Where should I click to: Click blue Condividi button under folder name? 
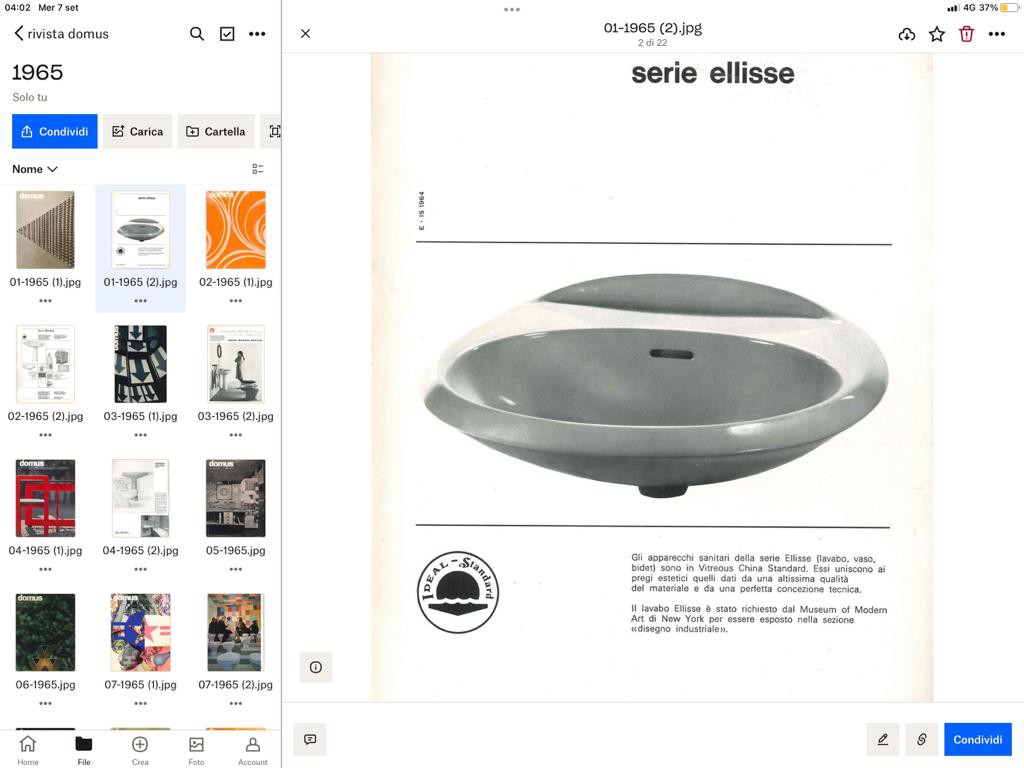[x=55, y=131]
